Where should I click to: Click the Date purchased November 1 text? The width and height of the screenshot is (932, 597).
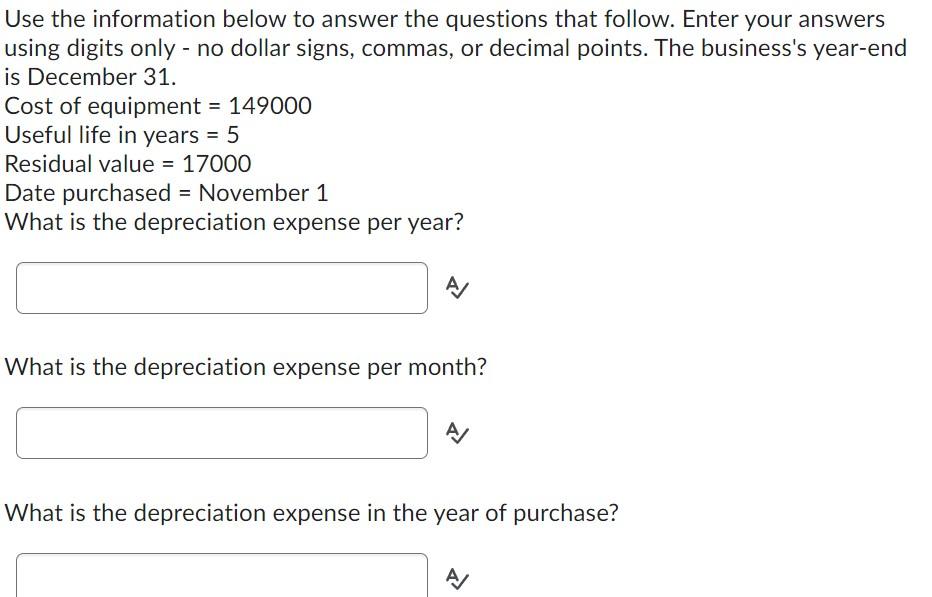click(x=167, y=193)
